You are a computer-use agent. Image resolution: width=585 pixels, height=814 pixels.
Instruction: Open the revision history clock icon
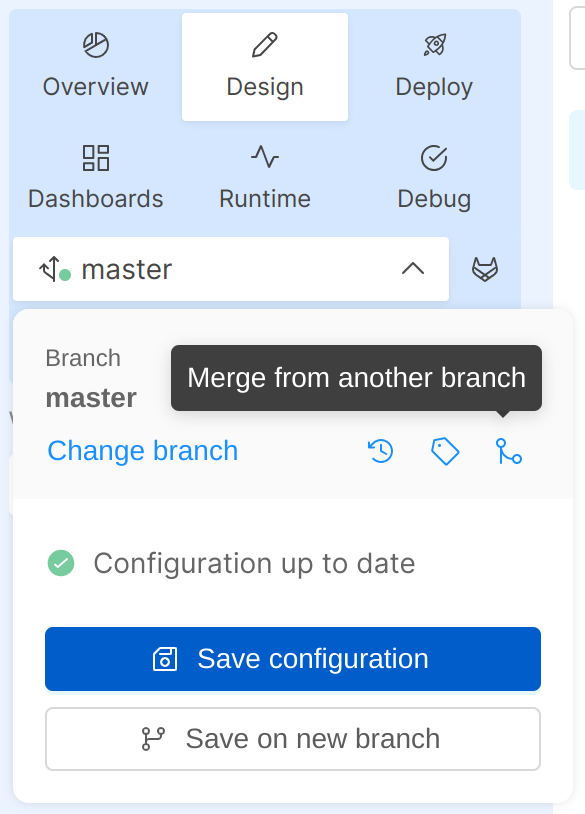(x=380, y=451)
